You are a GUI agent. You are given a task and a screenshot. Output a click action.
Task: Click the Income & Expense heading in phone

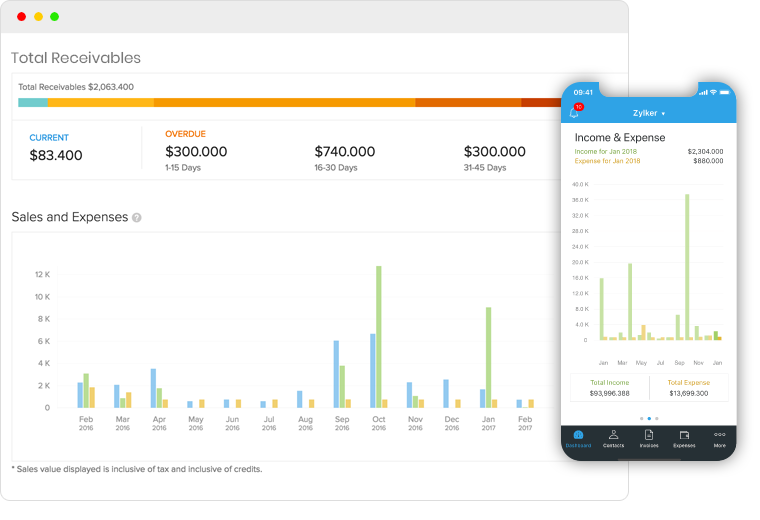tap(620, 138)
